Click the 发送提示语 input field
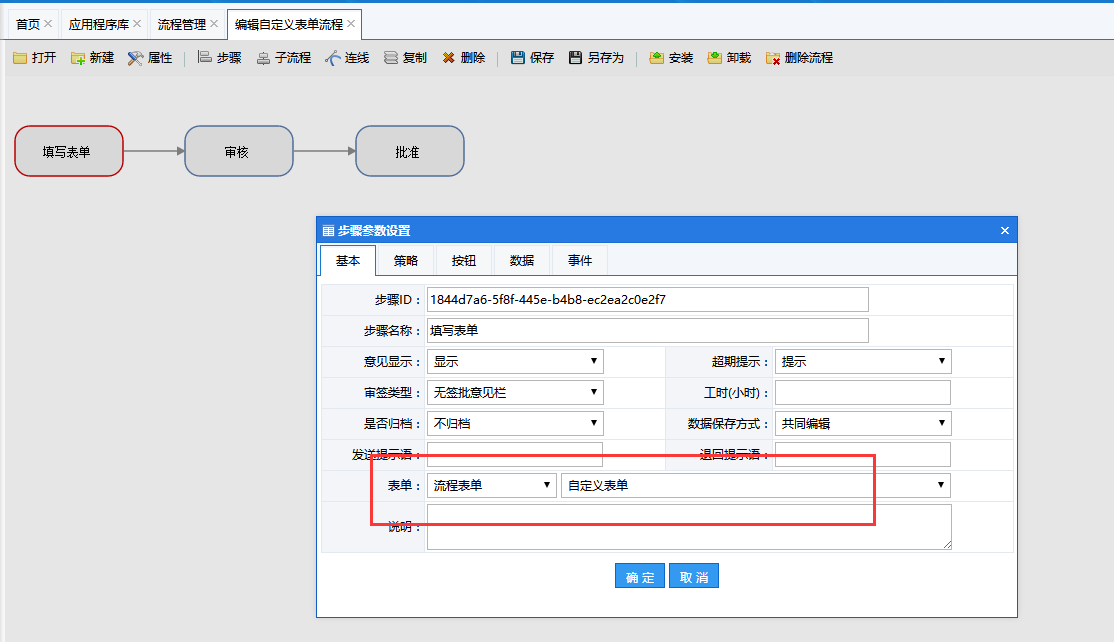1114x642 pixels. coord(515,455)
